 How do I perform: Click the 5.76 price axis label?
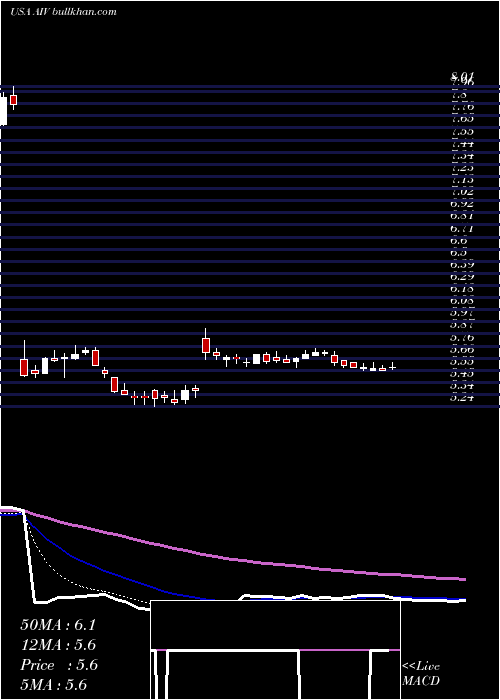[462, 338]
